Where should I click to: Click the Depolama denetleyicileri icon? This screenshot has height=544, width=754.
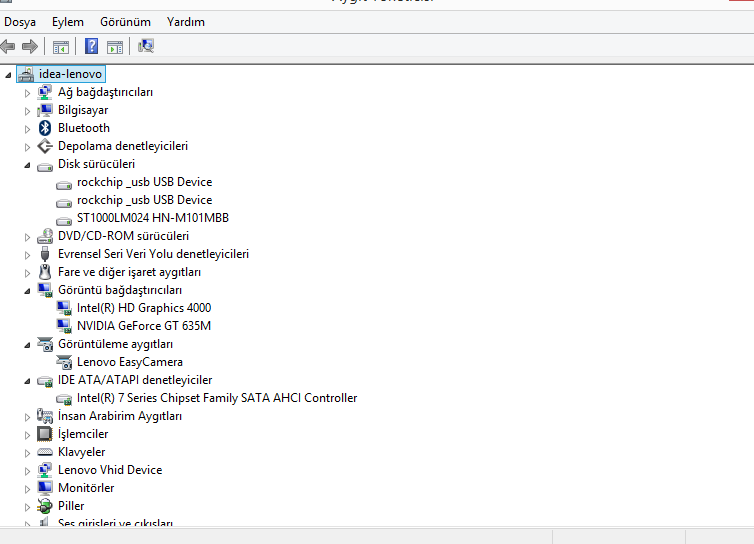(x=45, y=146)
